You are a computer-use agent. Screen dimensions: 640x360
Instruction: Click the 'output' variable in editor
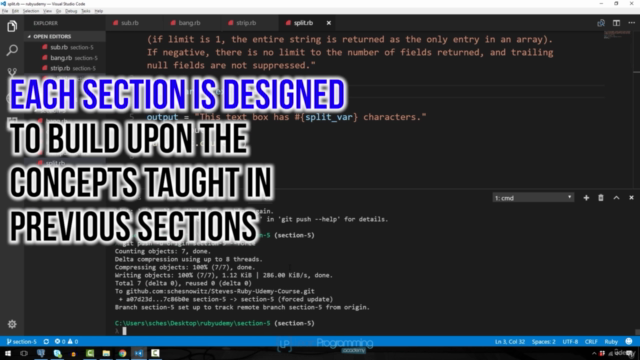pyautogui.click(x=162, y=117)
